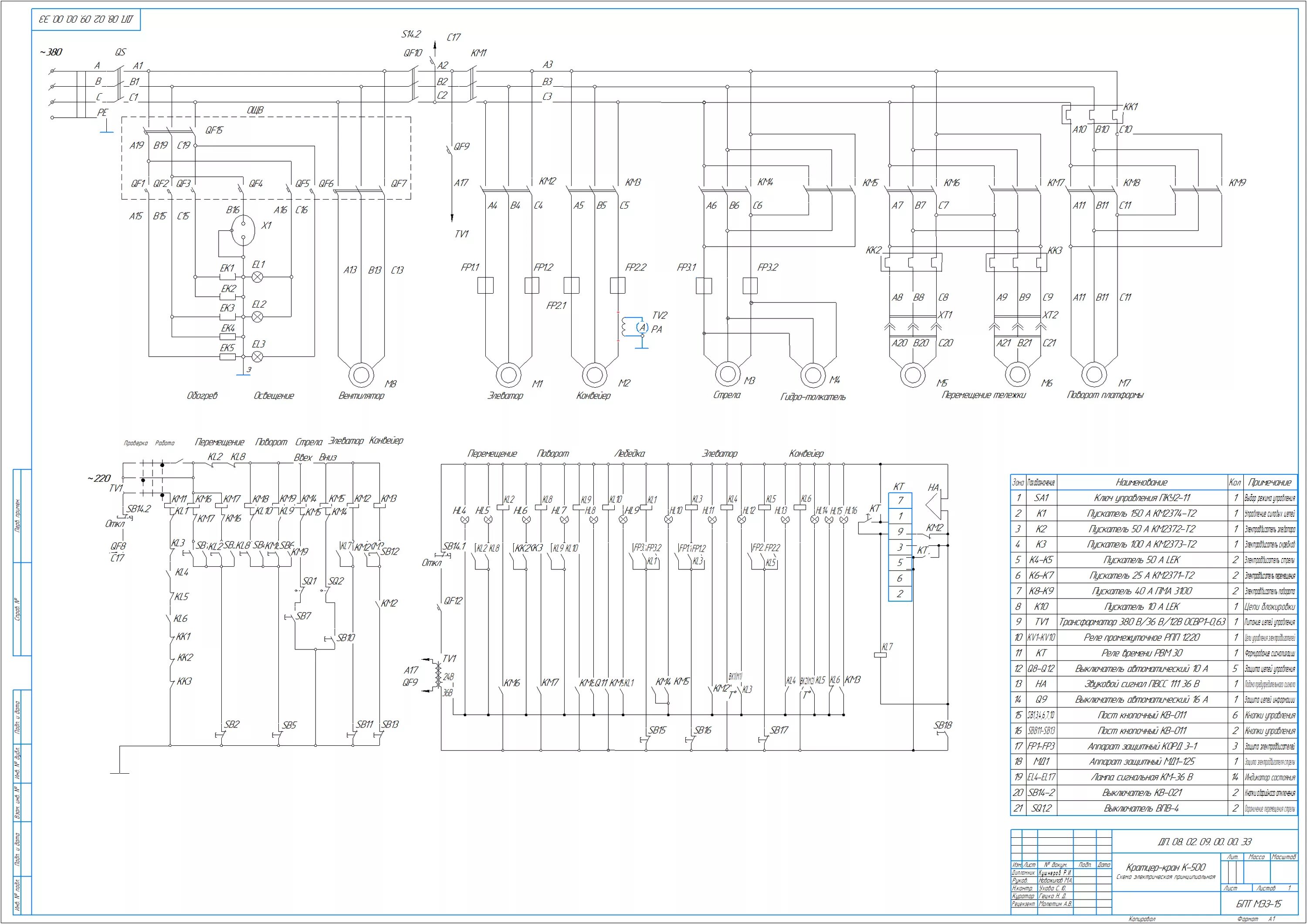Click the 'Лебёдка' section heading
This screenshot has width=1307, height=924.
coord(630,454)
